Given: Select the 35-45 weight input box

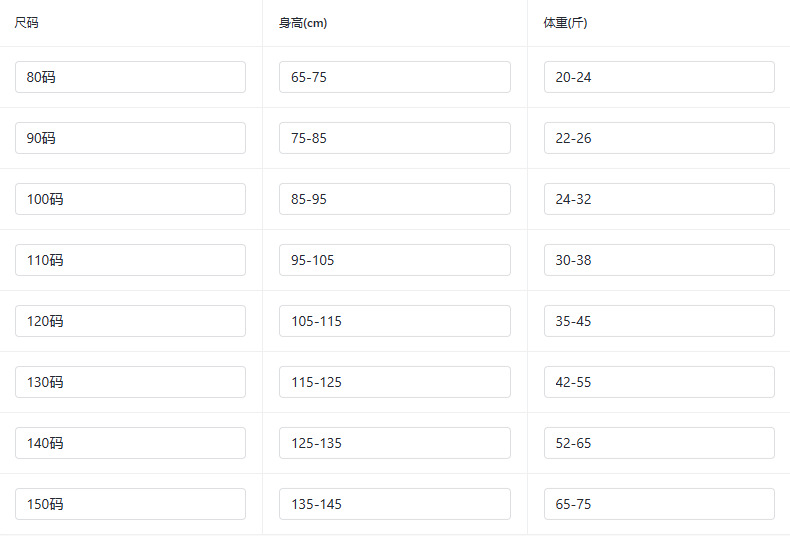Looking at the screenshot, I should click(x=659, y=321).
